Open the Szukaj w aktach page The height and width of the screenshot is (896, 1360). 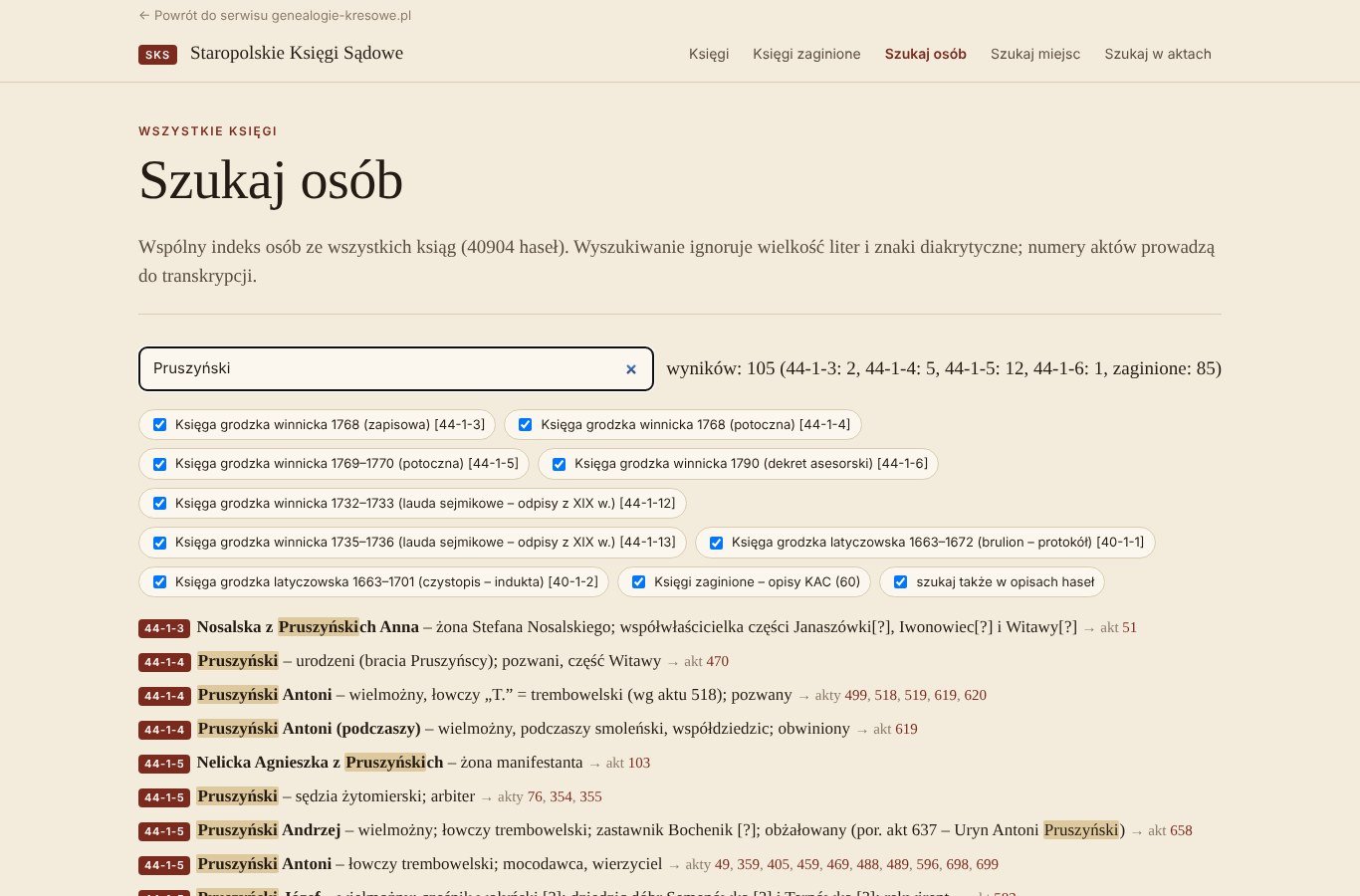pos(1158,54)
